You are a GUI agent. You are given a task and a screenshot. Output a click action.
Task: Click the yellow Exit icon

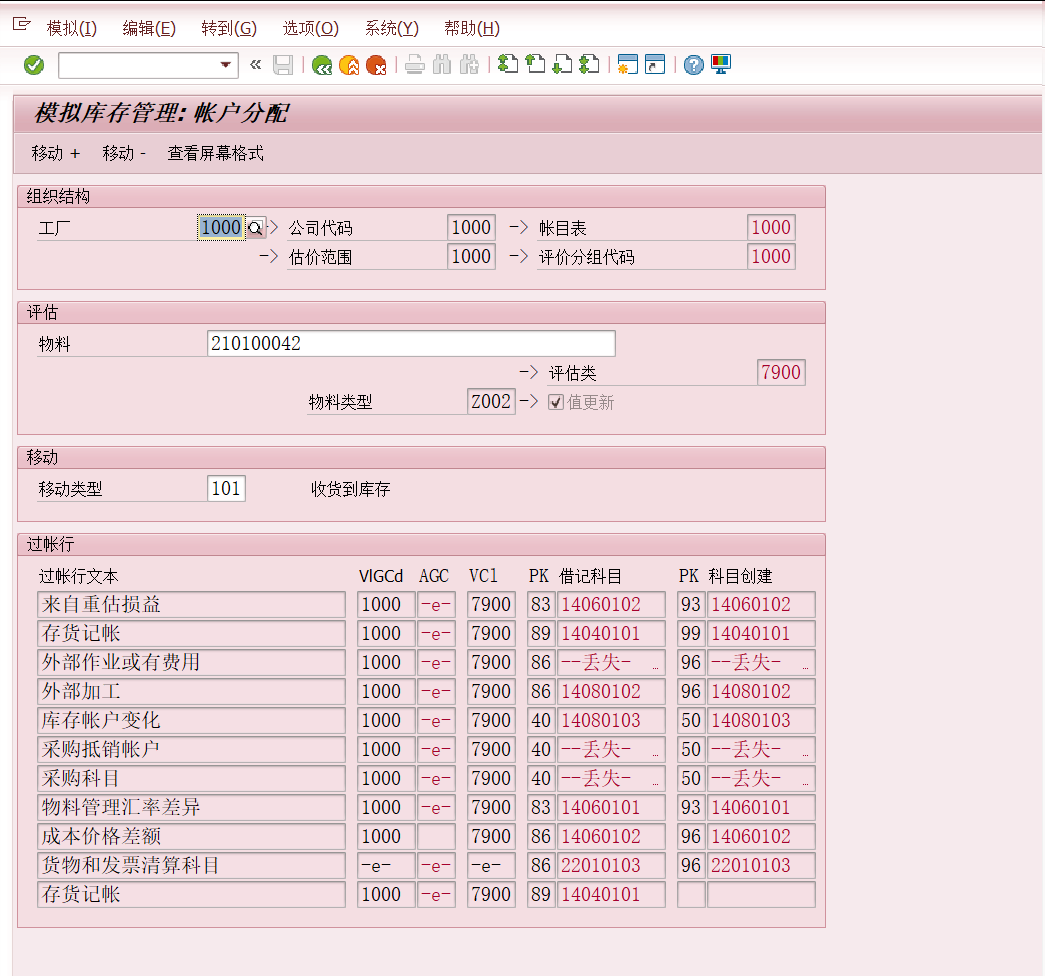click(349, 65)
